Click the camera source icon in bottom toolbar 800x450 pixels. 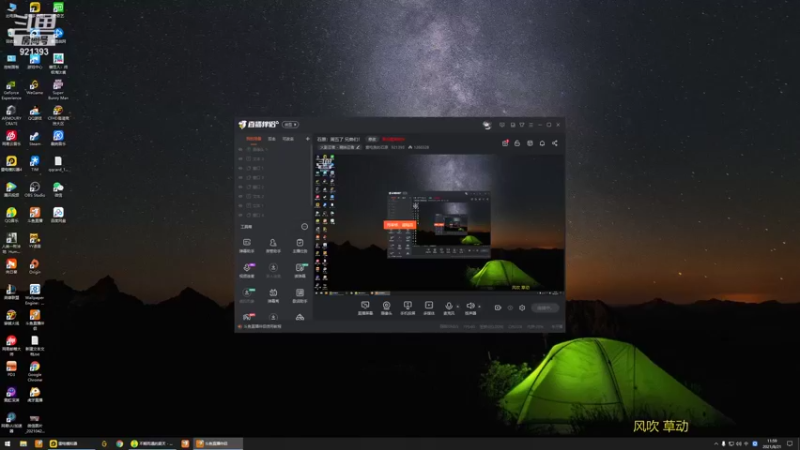[x=386, y=306]
